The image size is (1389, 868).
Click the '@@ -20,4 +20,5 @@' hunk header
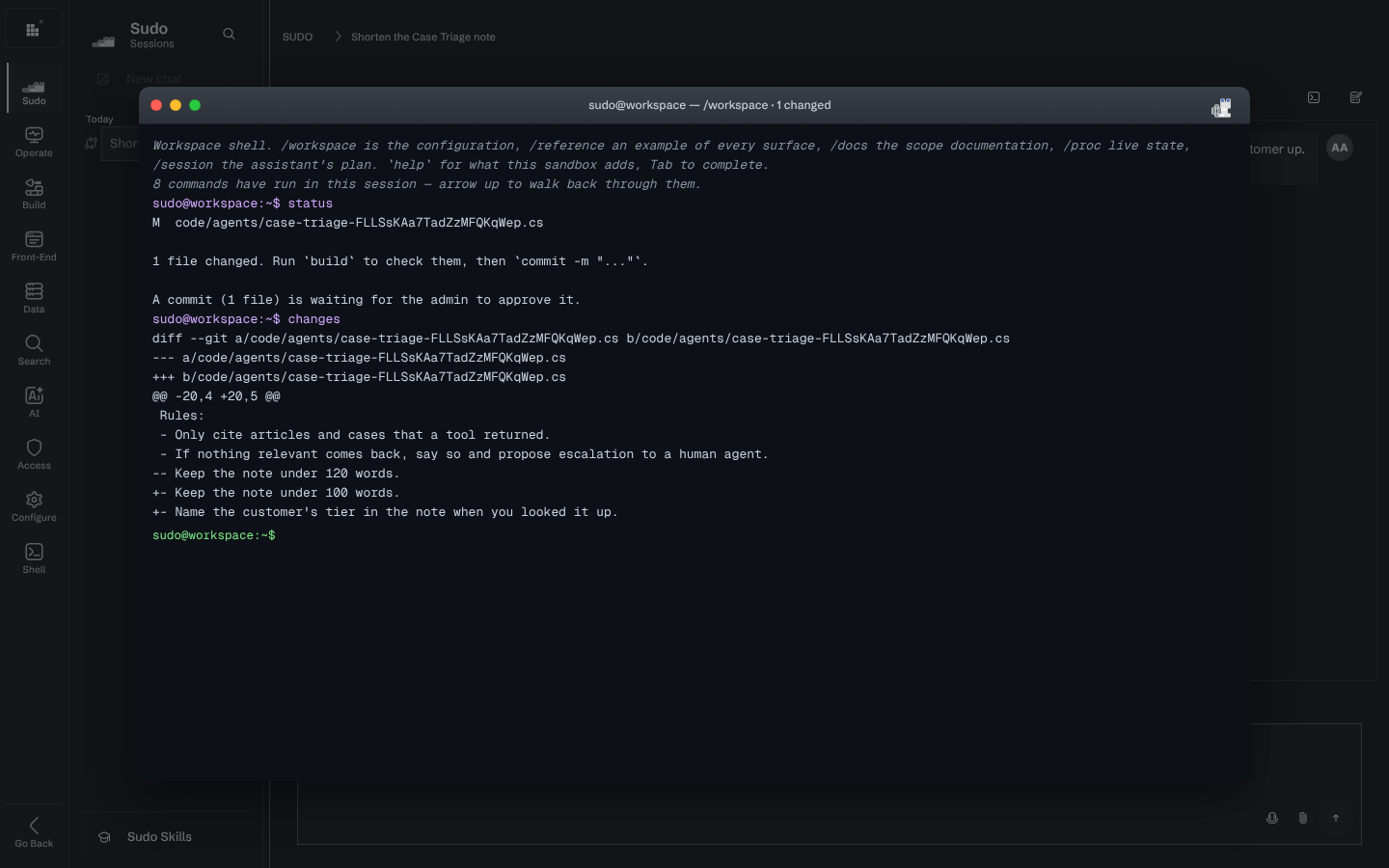tap(216, 396)
